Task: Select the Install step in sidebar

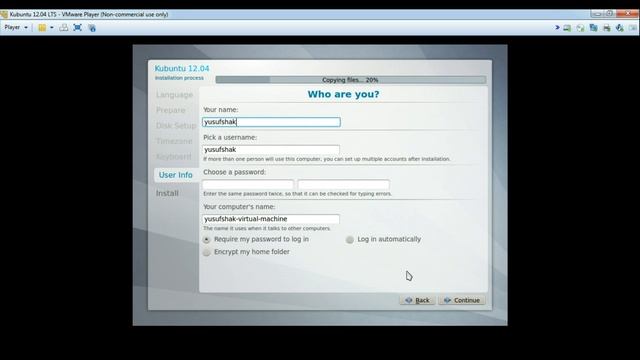Action: [x=167, y=193]
